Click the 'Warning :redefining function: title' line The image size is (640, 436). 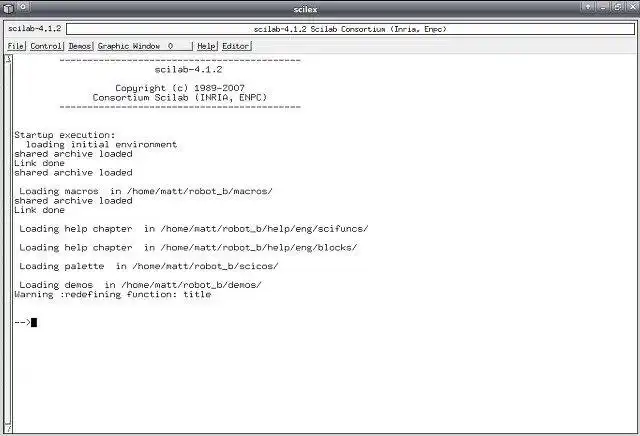(113, 294)
